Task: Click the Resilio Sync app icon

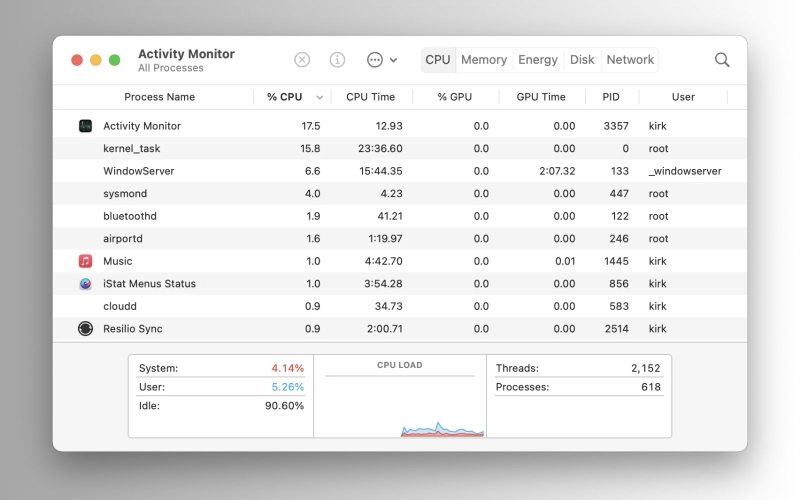Action: pos(85,329)
